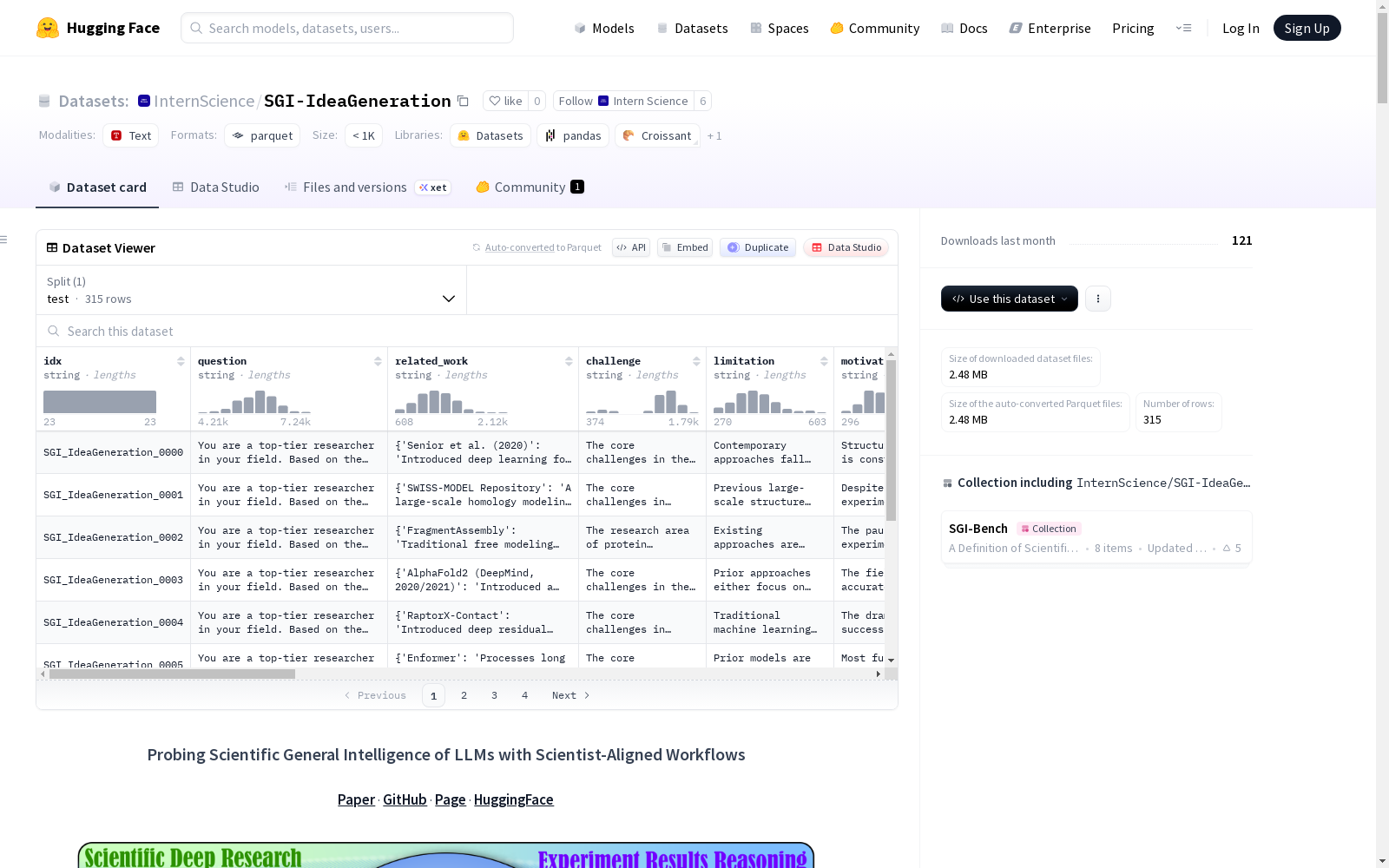Select the Croissant library tag
The height and width of the screenshot is (868, 1389).
657,135
